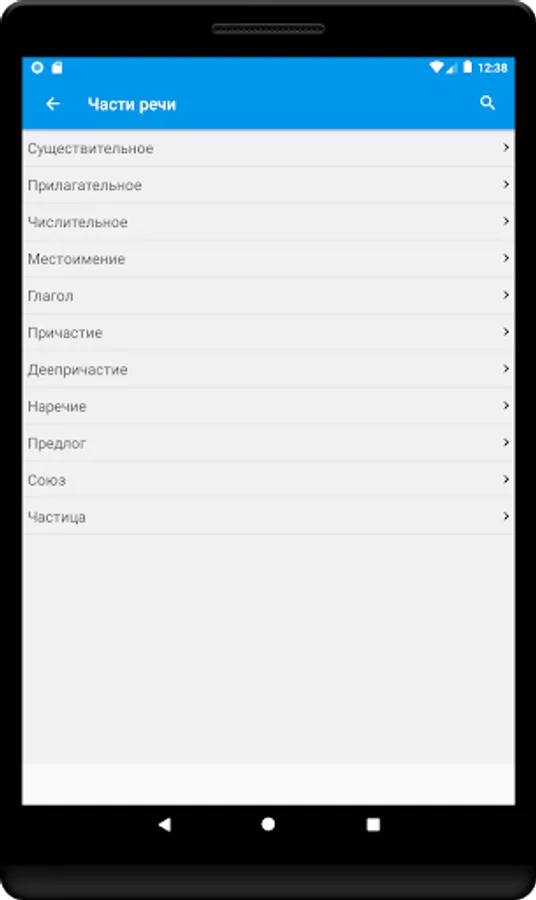Tap SD card notification icon
This screenshot has width=536, height=900.
coord(57,68)
